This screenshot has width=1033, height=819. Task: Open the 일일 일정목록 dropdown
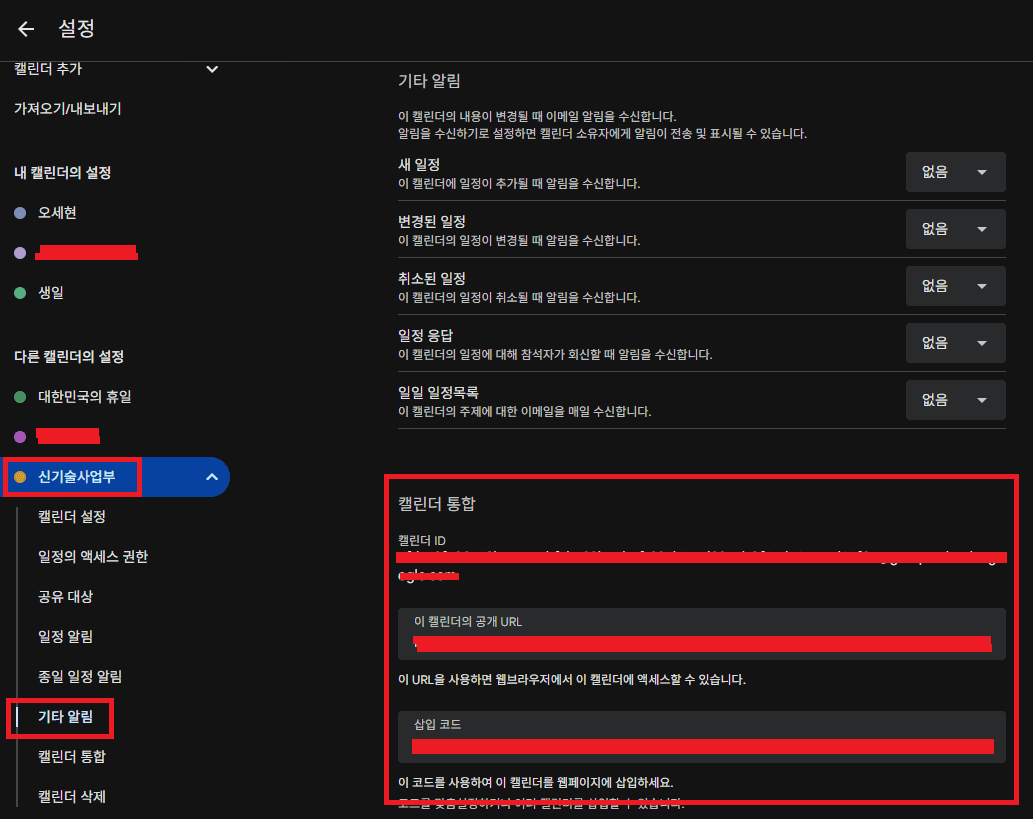point(954,400)
